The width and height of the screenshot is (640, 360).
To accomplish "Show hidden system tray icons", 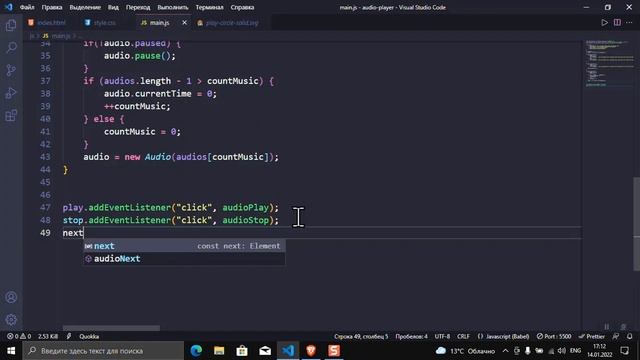I will [x=505, y=351].
